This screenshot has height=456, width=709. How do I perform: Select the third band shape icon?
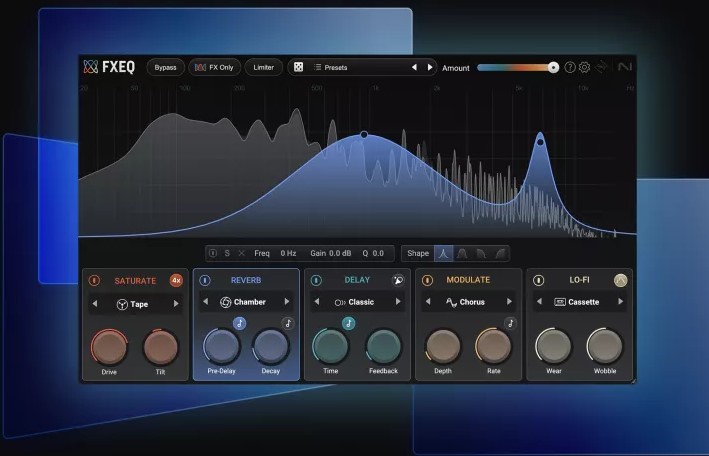(x=481, y=253)
